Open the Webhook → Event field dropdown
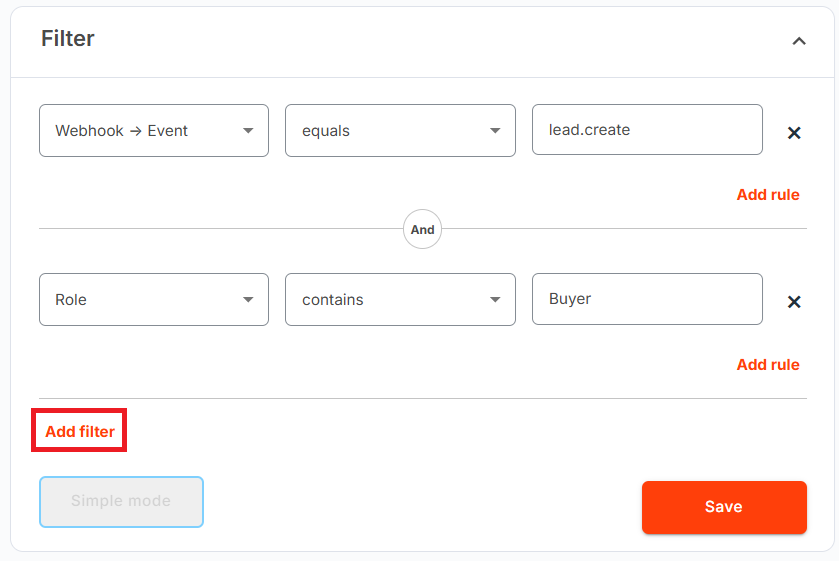The image size is (839, 561). 154,131
